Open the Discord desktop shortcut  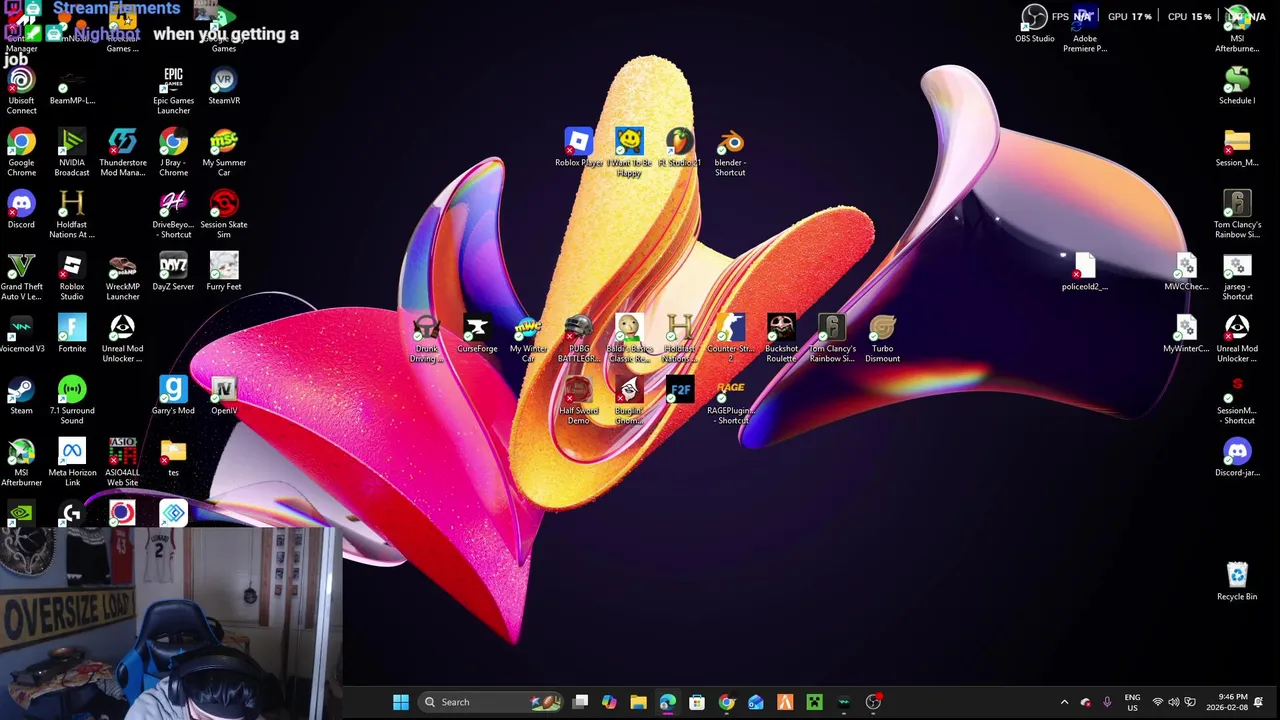click(21, 210)
